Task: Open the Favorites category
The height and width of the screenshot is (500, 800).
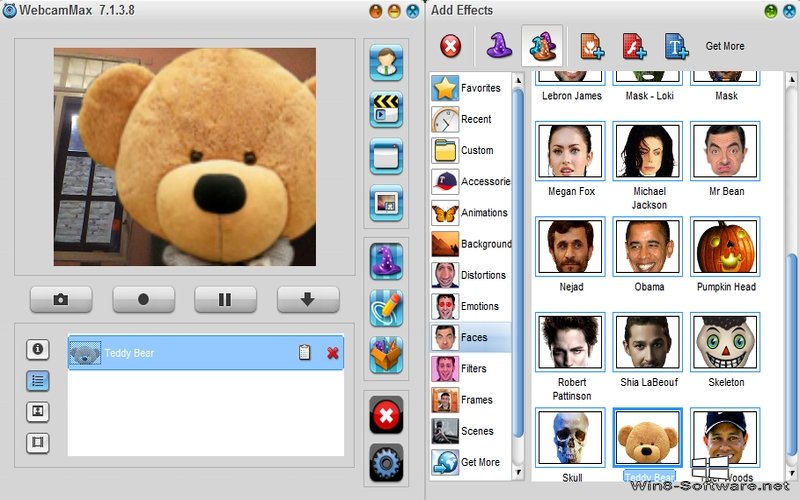Action: click(x=470, y=88)
